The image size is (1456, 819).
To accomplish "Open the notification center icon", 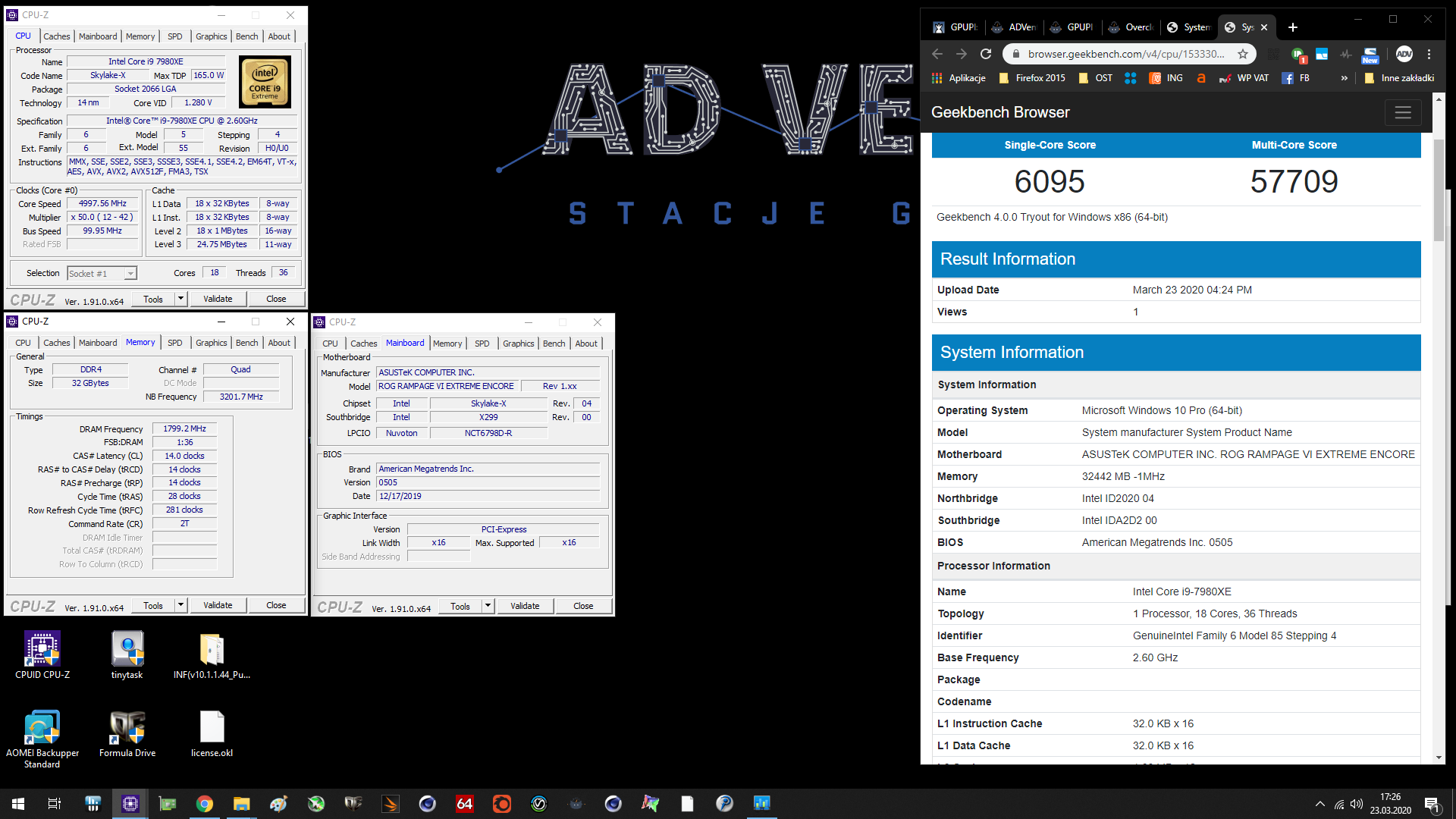I will 1432,804.
